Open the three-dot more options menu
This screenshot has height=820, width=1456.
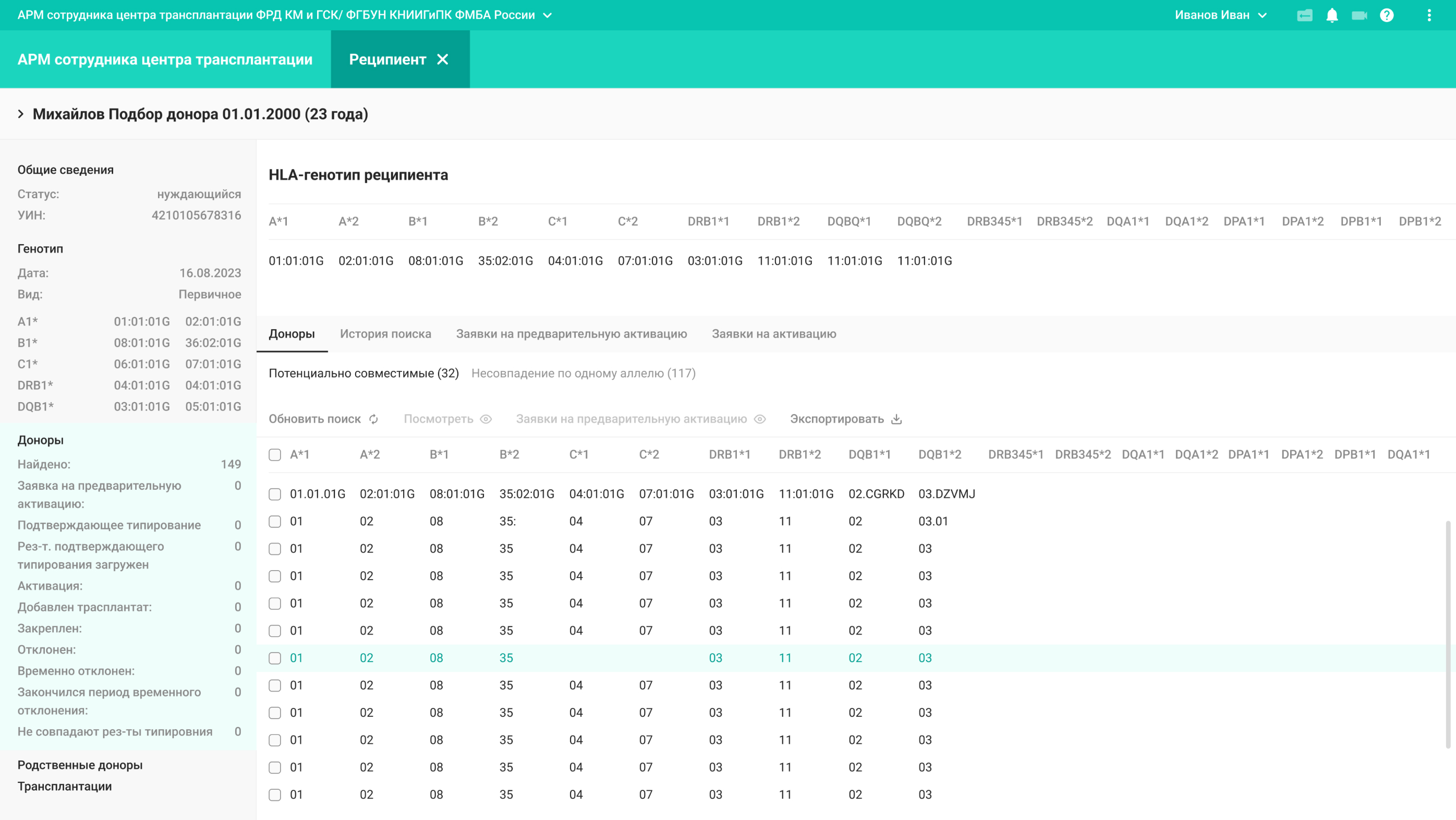click(x=1429, y=15)
